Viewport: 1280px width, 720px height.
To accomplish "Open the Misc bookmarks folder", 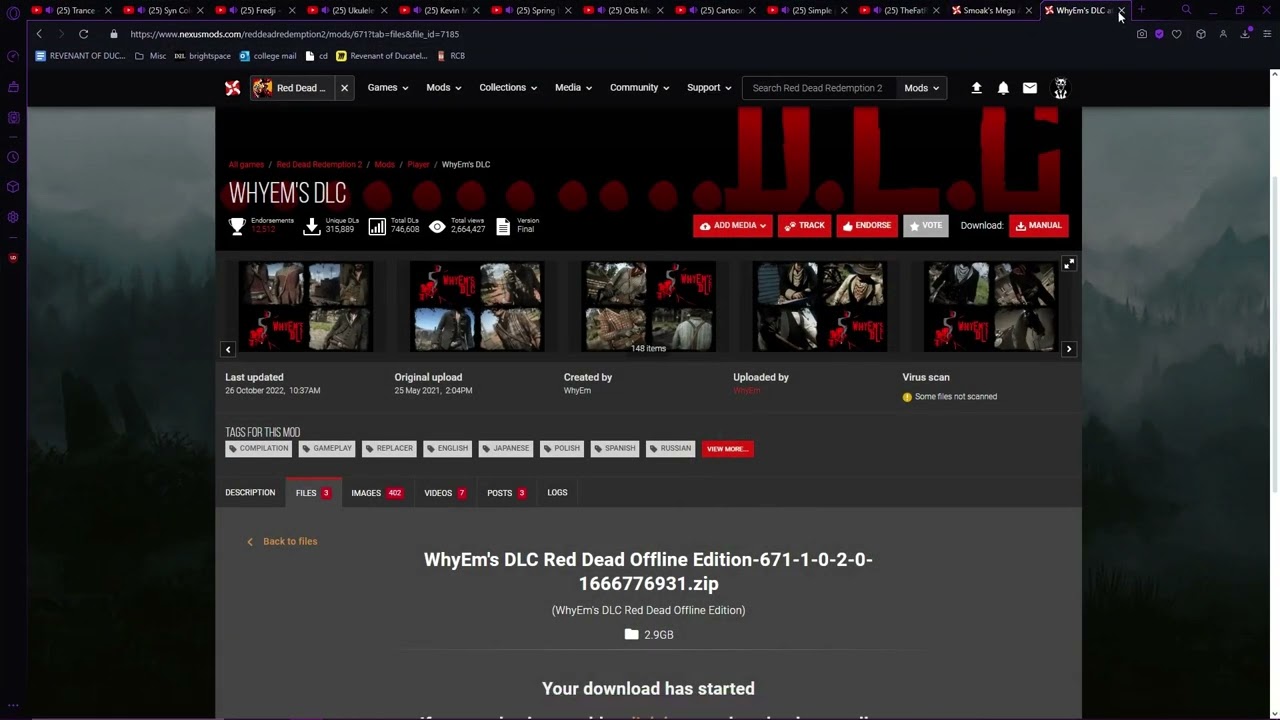I will click(151, 56).
